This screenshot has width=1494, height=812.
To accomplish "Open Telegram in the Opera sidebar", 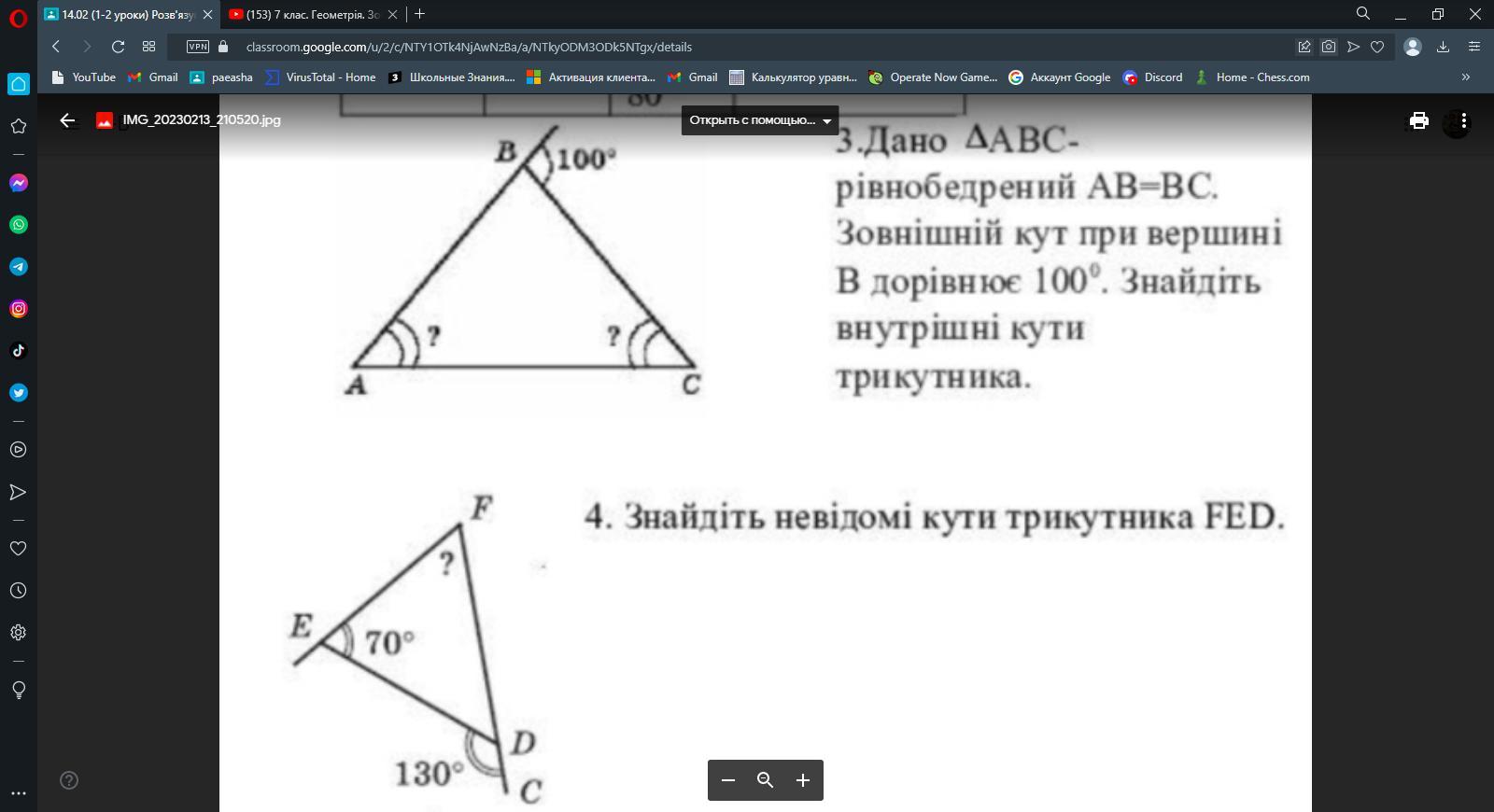I will click(18, 267).
